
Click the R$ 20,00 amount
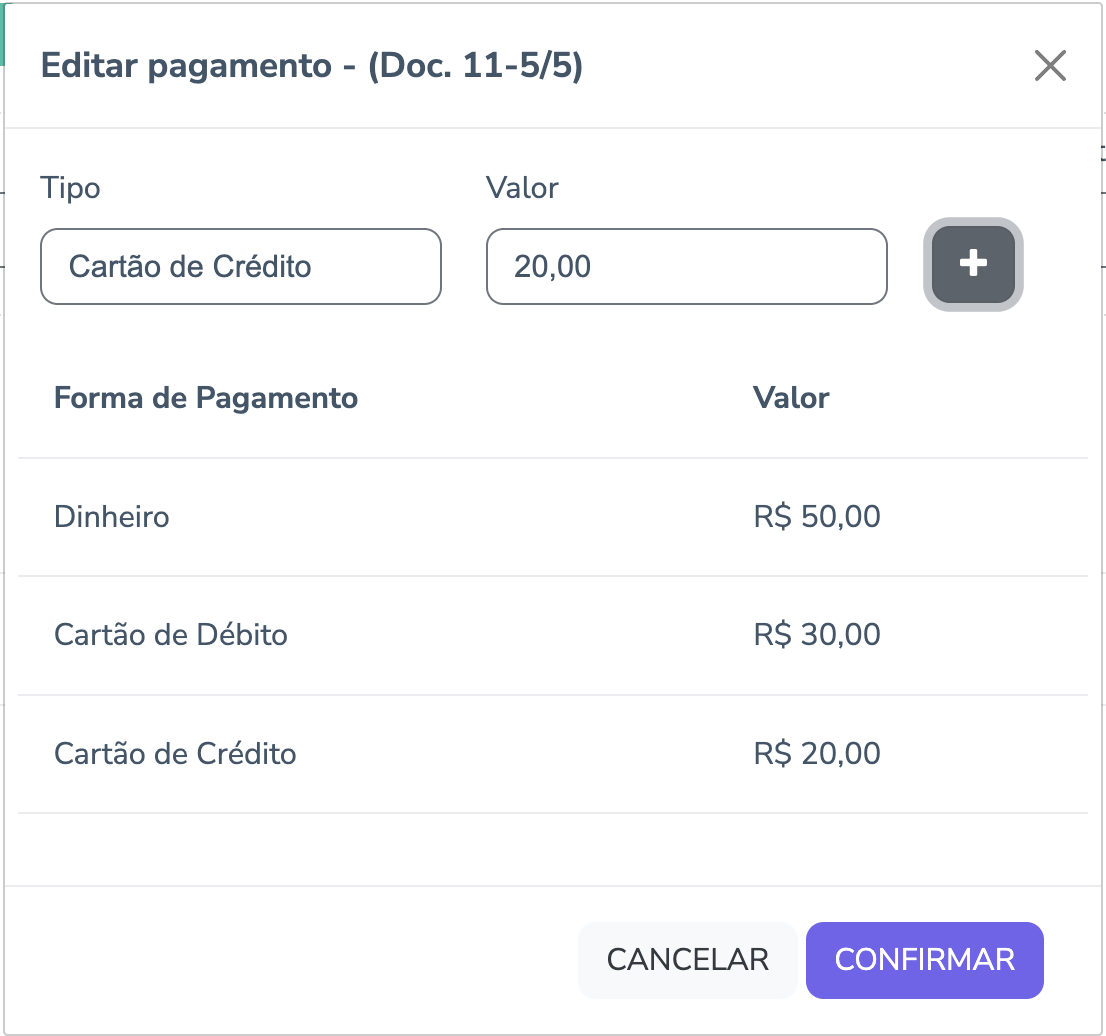click(817, 753)
